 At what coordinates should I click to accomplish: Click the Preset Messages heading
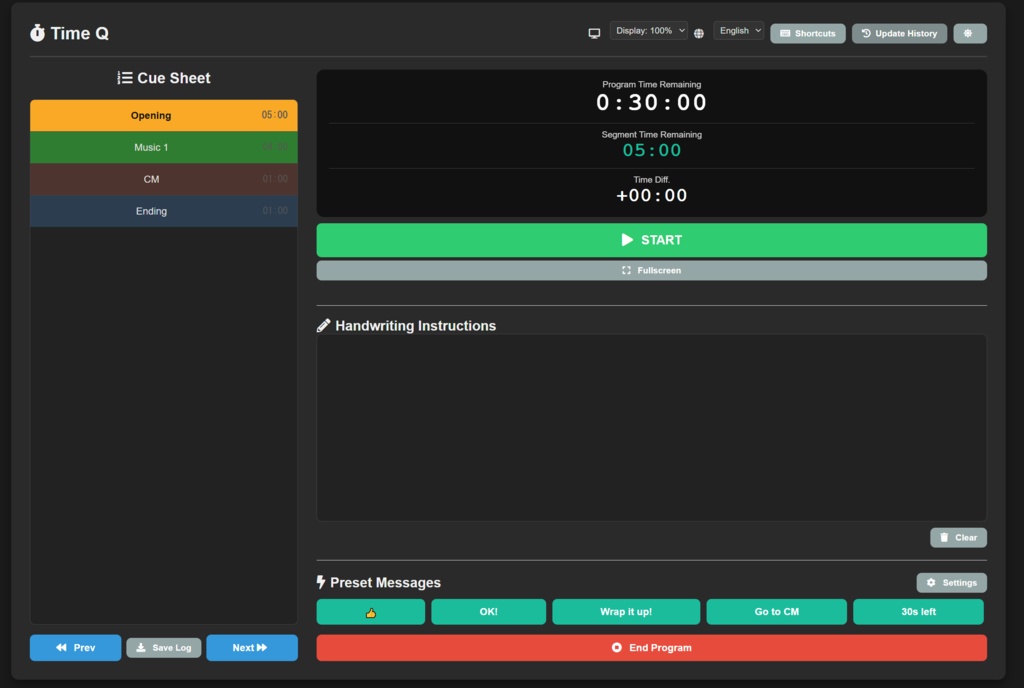(385, 582)
